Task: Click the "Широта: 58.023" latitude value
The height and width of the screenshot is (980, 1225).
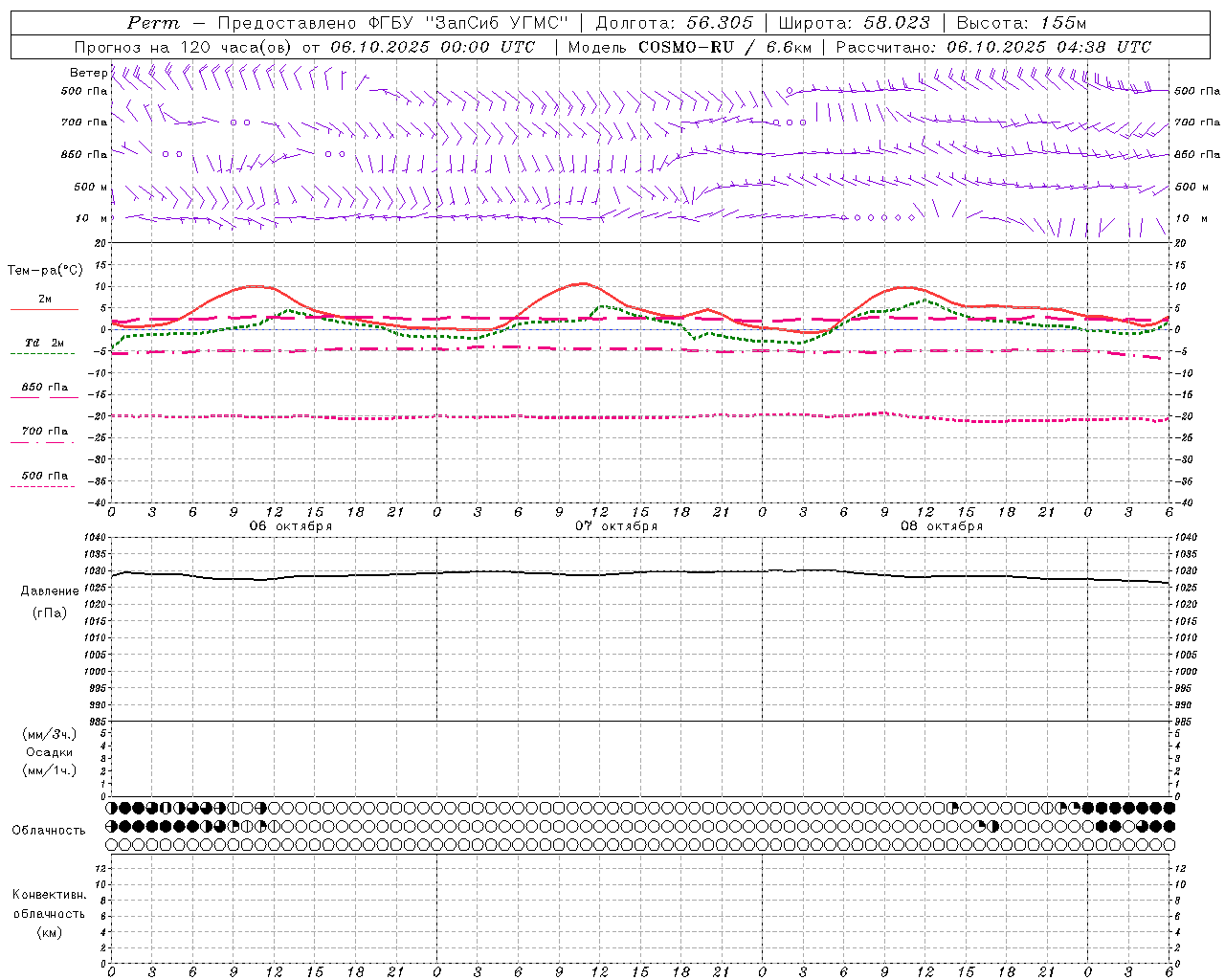Action: [854, 23]
